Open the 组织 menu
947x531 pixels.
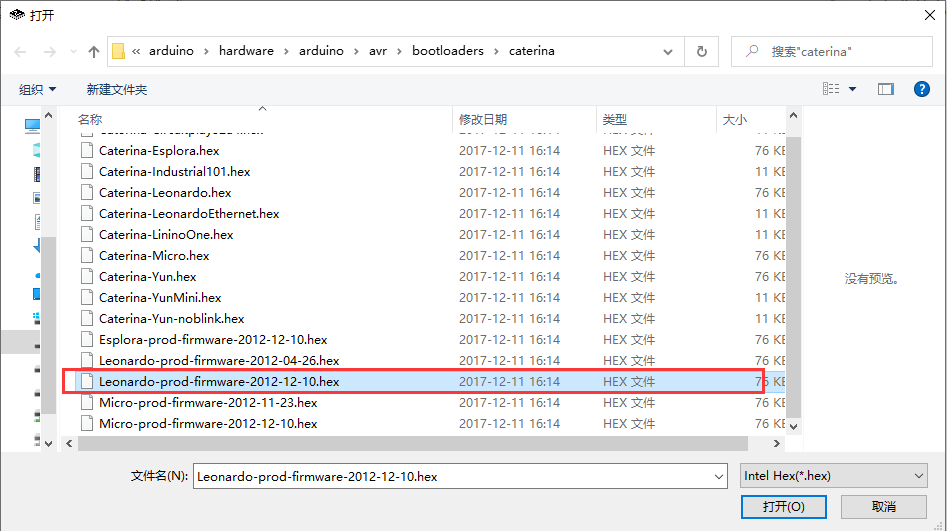37,89
